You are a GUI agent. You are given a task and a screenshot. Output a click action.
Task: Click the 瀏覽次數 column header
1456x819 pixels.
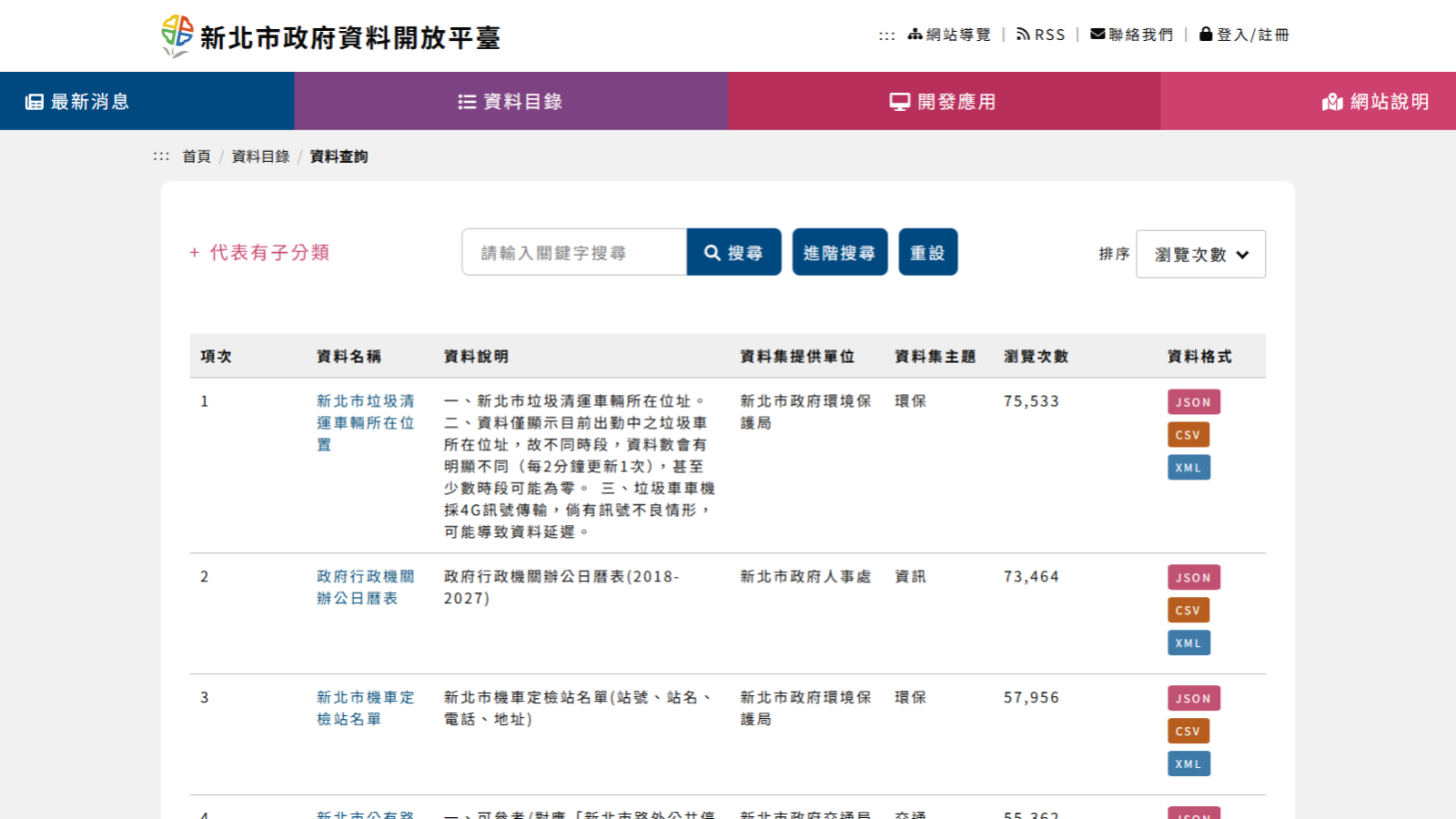(1036, 357)
